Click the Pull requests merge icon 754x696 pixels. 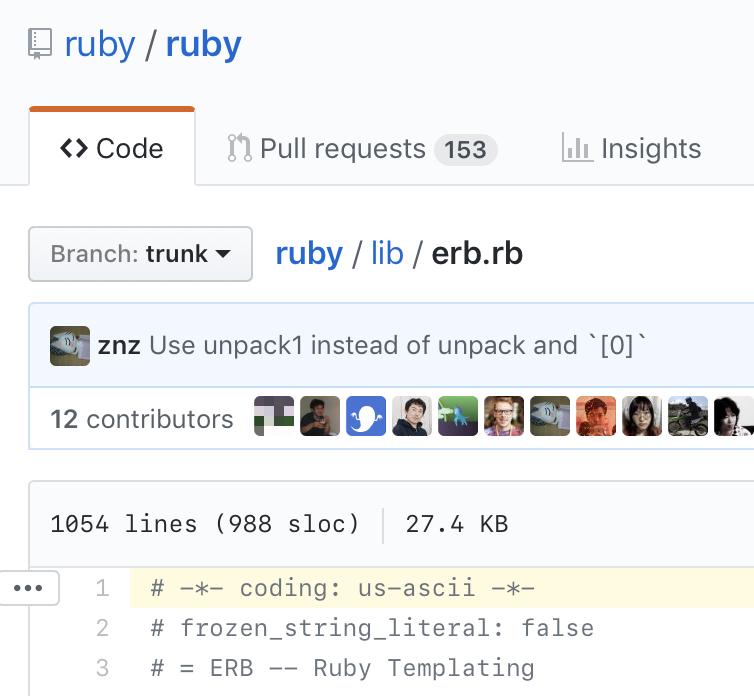239,149
